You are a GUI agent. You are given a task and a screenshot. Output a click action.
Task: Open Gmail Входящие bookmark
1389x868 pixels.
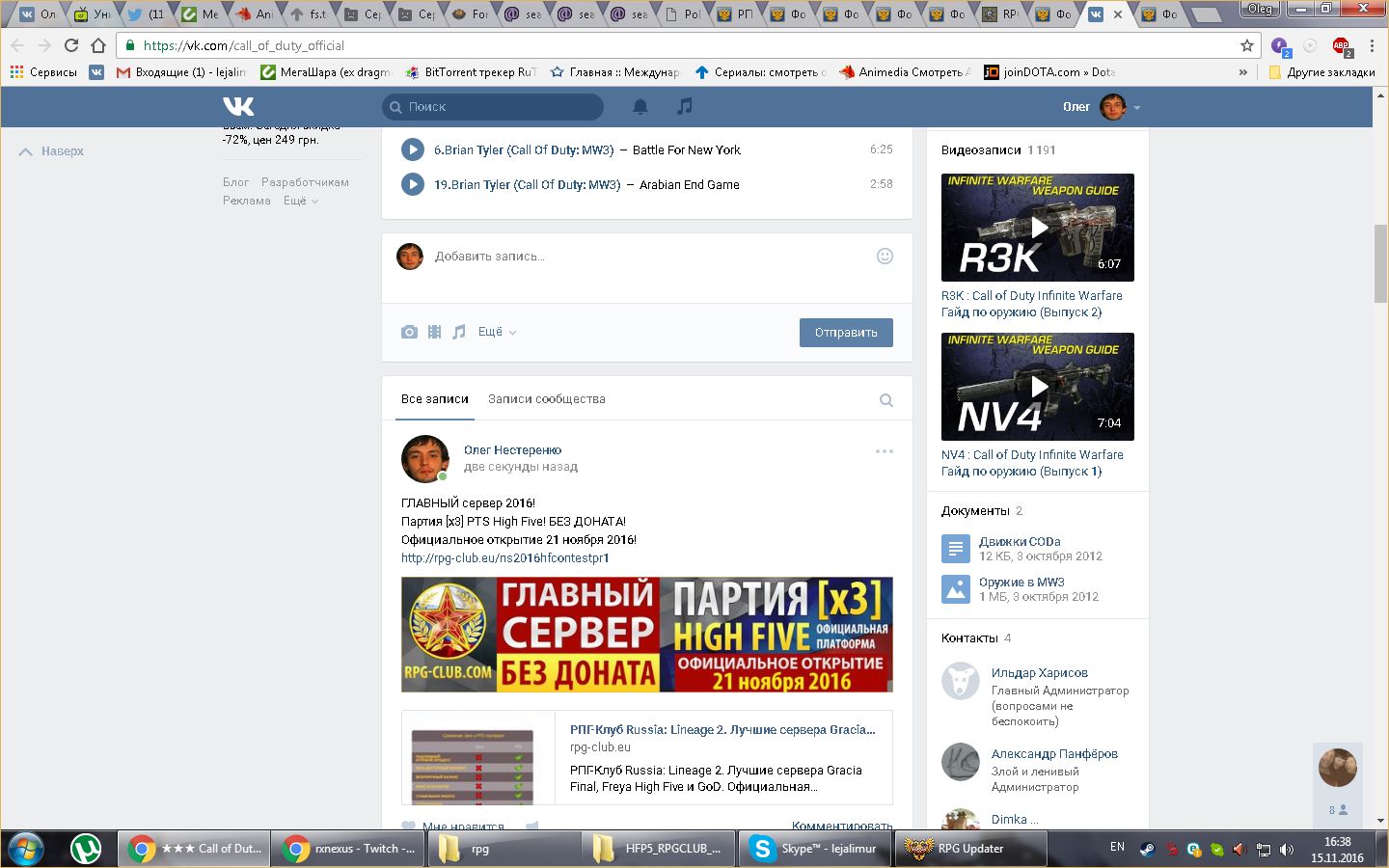181,72
